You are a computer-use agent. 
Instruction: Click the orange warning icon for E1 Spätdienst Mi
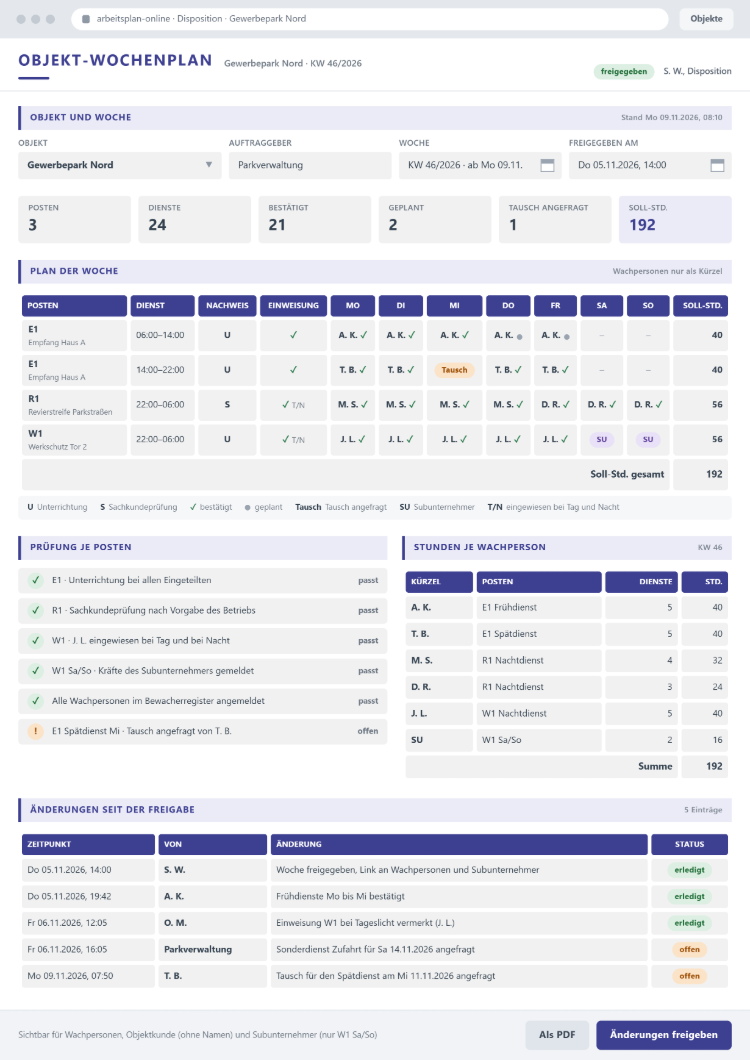click(35, 731)
